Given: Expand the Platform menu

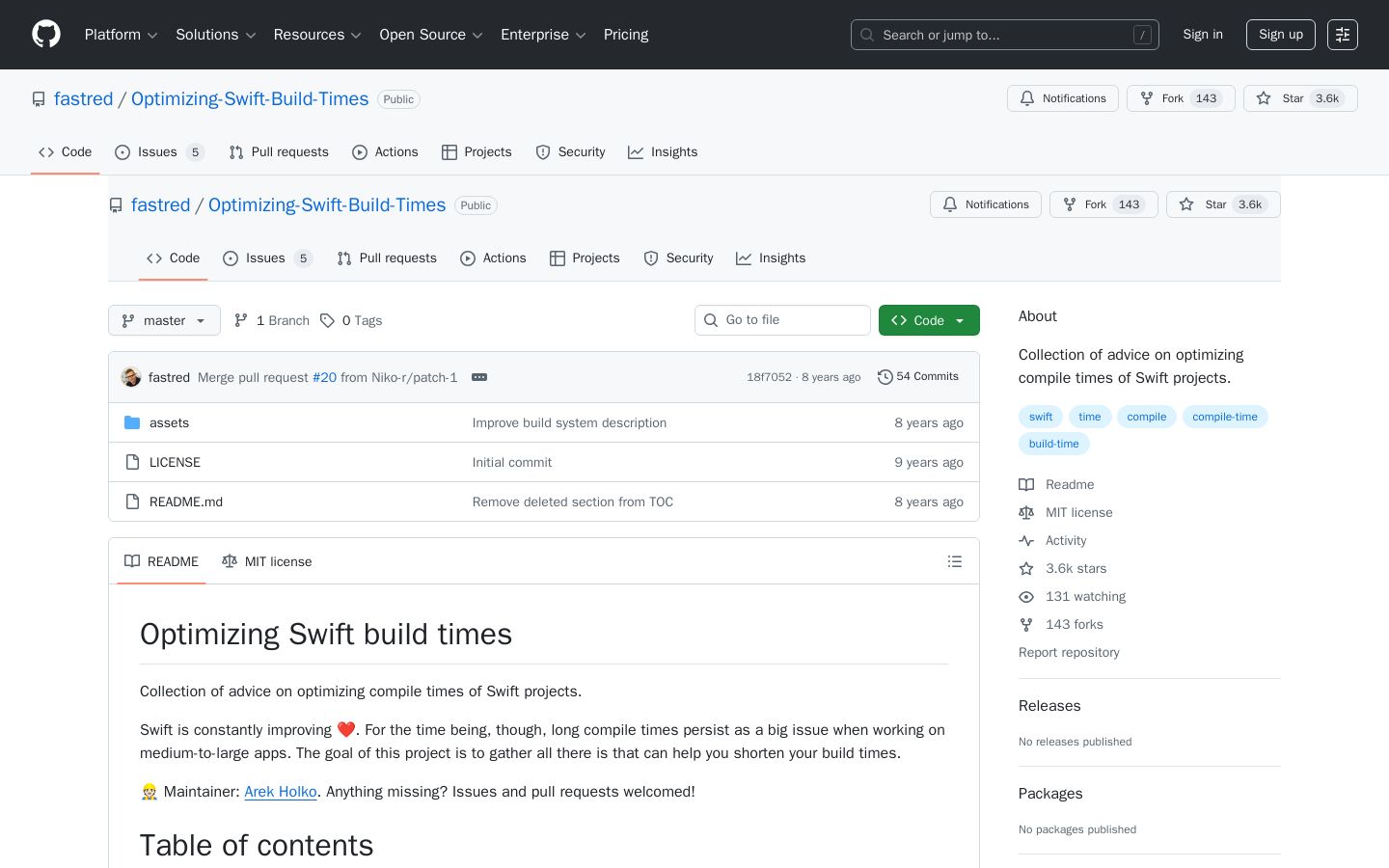Looking at the screenshot, I should 122,35.
